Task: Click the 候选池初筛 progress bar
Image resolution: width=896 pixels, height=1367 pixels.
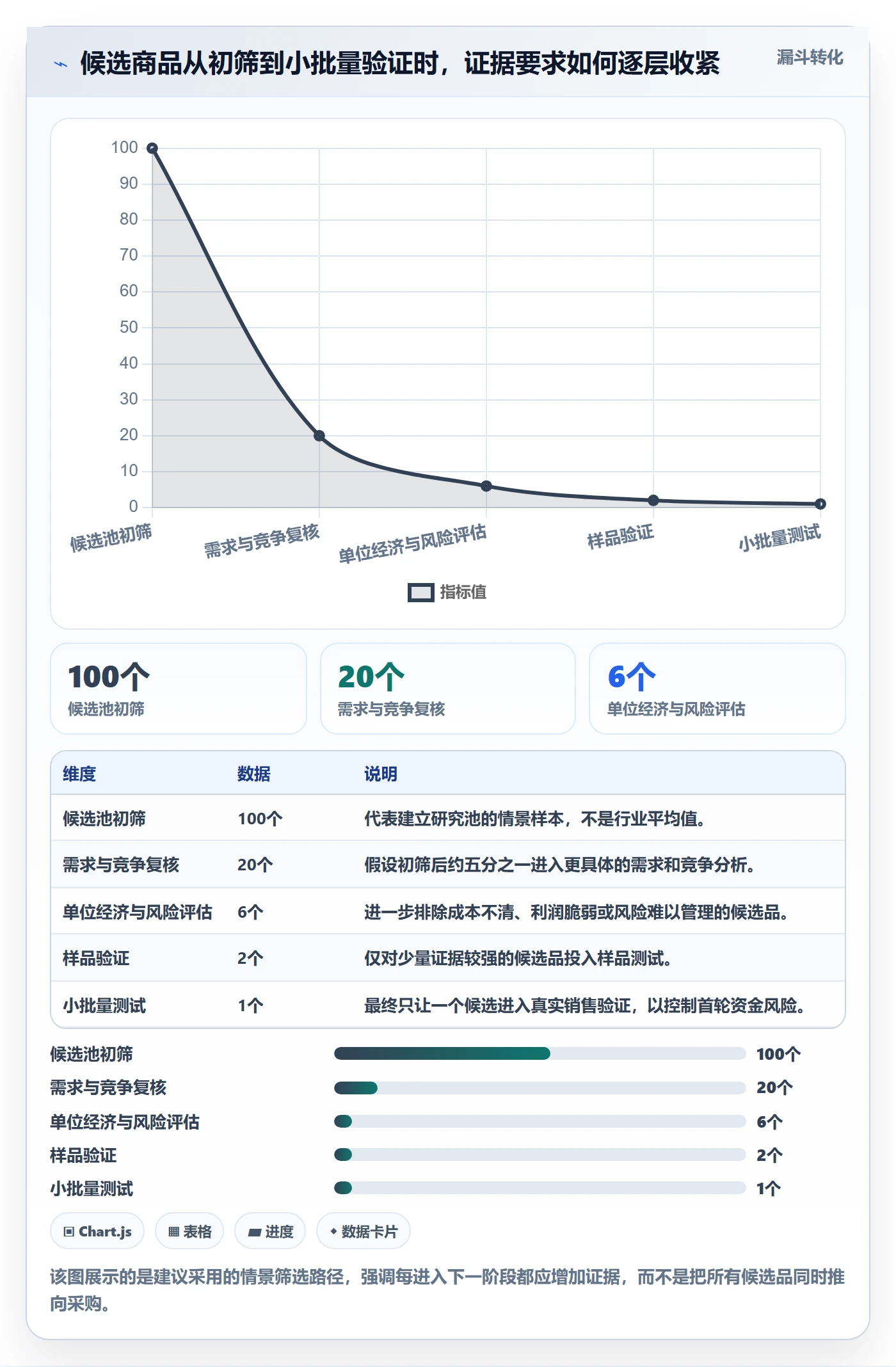Action: (540, 1053)
